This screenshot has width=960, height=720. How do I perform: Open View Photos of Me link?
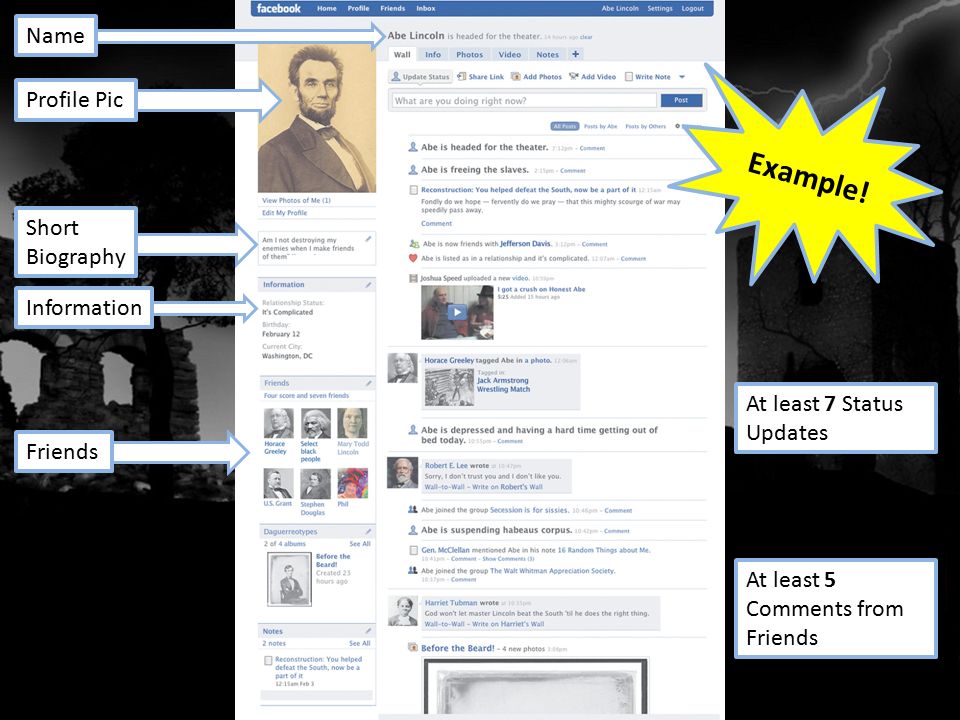296,200
